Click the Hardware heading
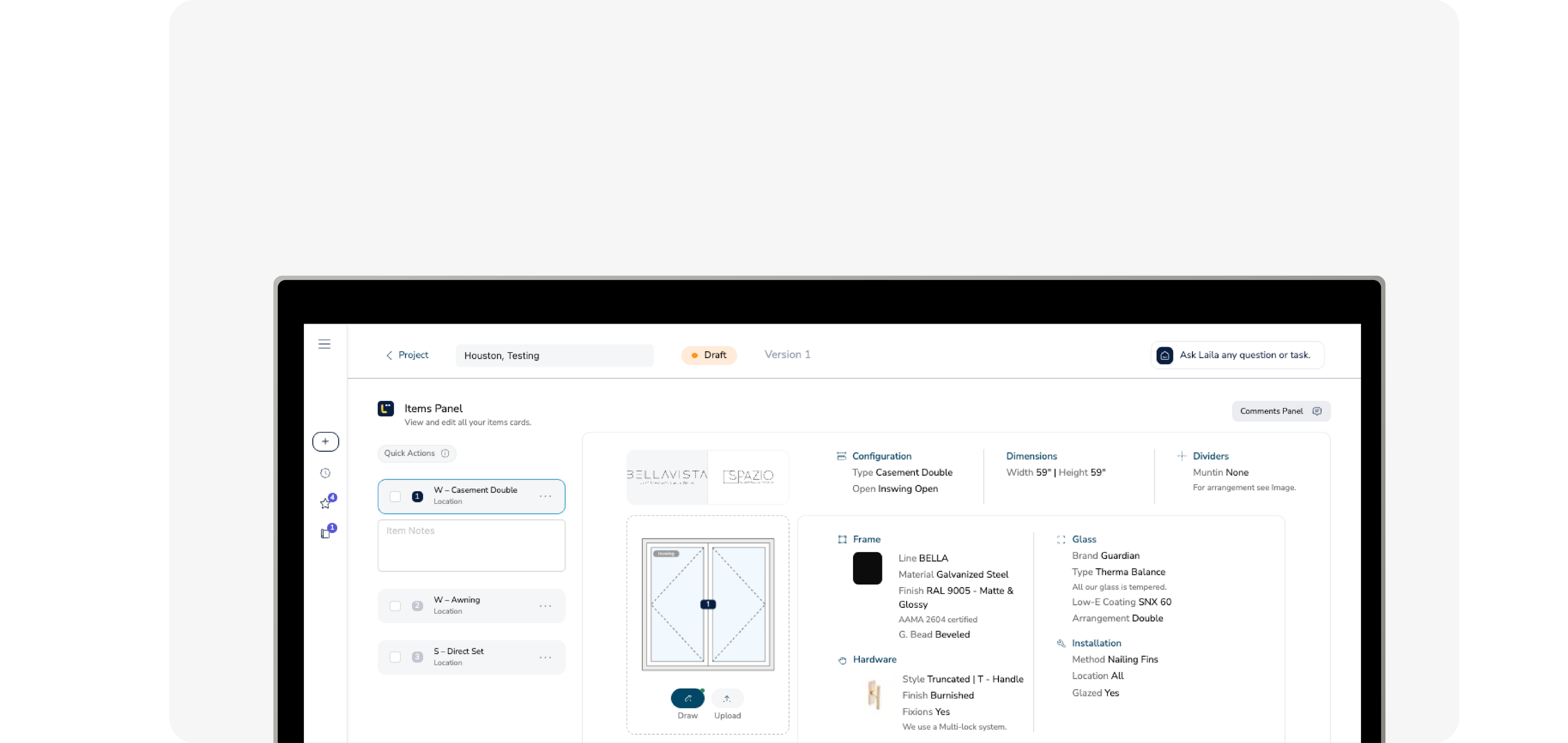The height and width of the screenshot is (743, 1568). point(874,660)
